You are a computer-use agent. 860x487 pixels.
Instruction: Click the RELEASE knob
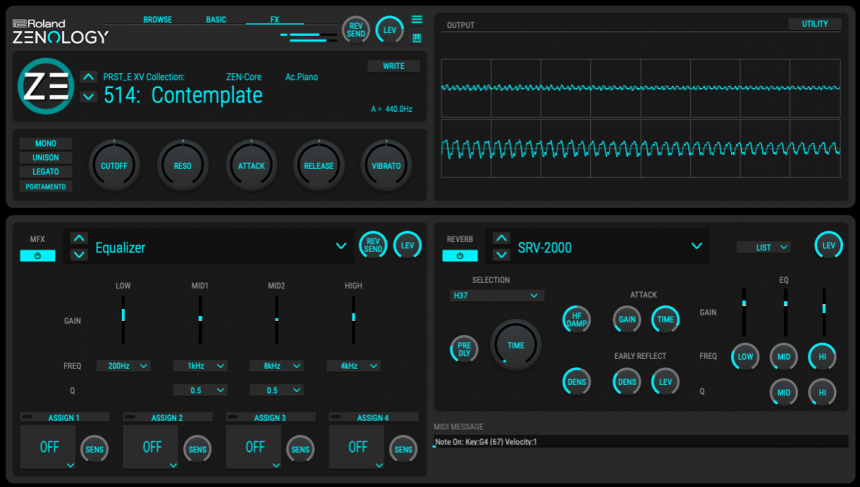click(x=319, y=165)
